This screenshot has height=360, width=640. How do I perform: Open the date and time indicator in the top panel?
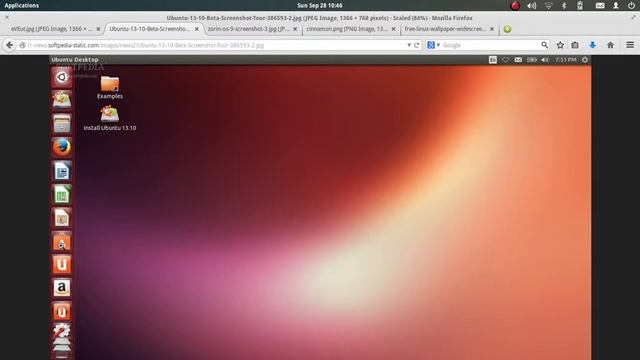click(x=320, y=5)
